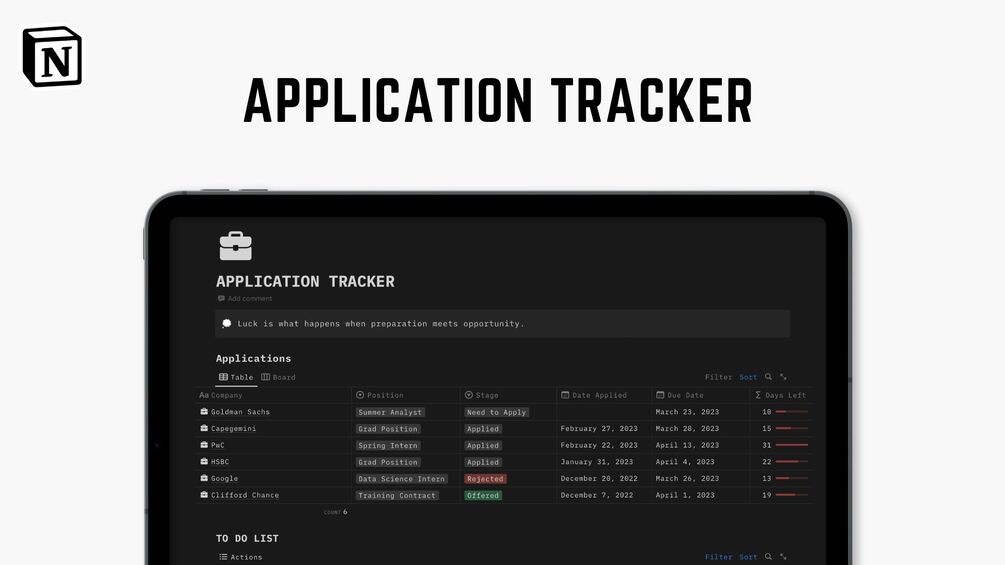The height and width of the screenshot is (565, 1005).
Task: Select the Summer Analyst position tag
Action: (390, 413)
